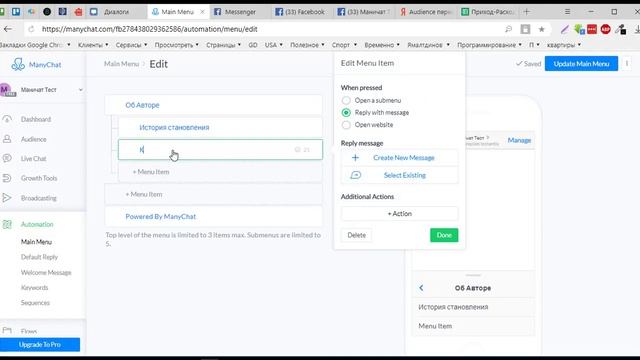This screenshot has width=640, height=360.
Task: Bookmark the page with the star icon
Action: pos(542,29)
